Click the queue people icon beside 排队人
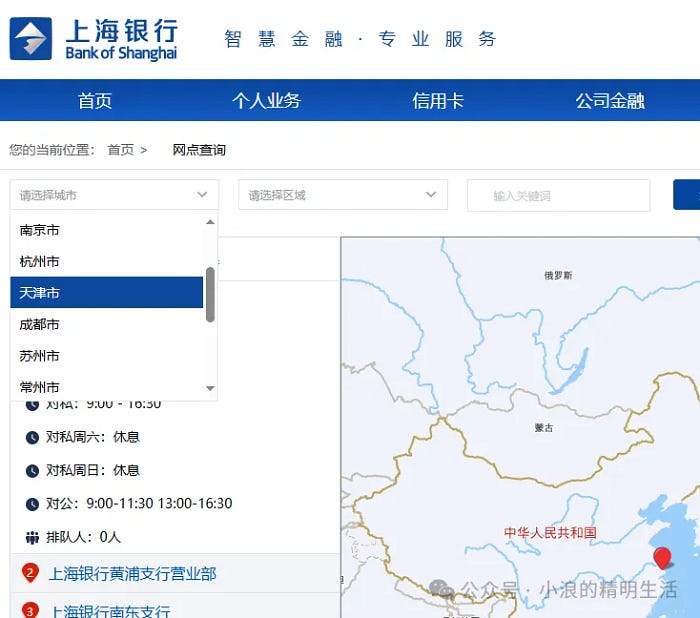 [32, 538]
